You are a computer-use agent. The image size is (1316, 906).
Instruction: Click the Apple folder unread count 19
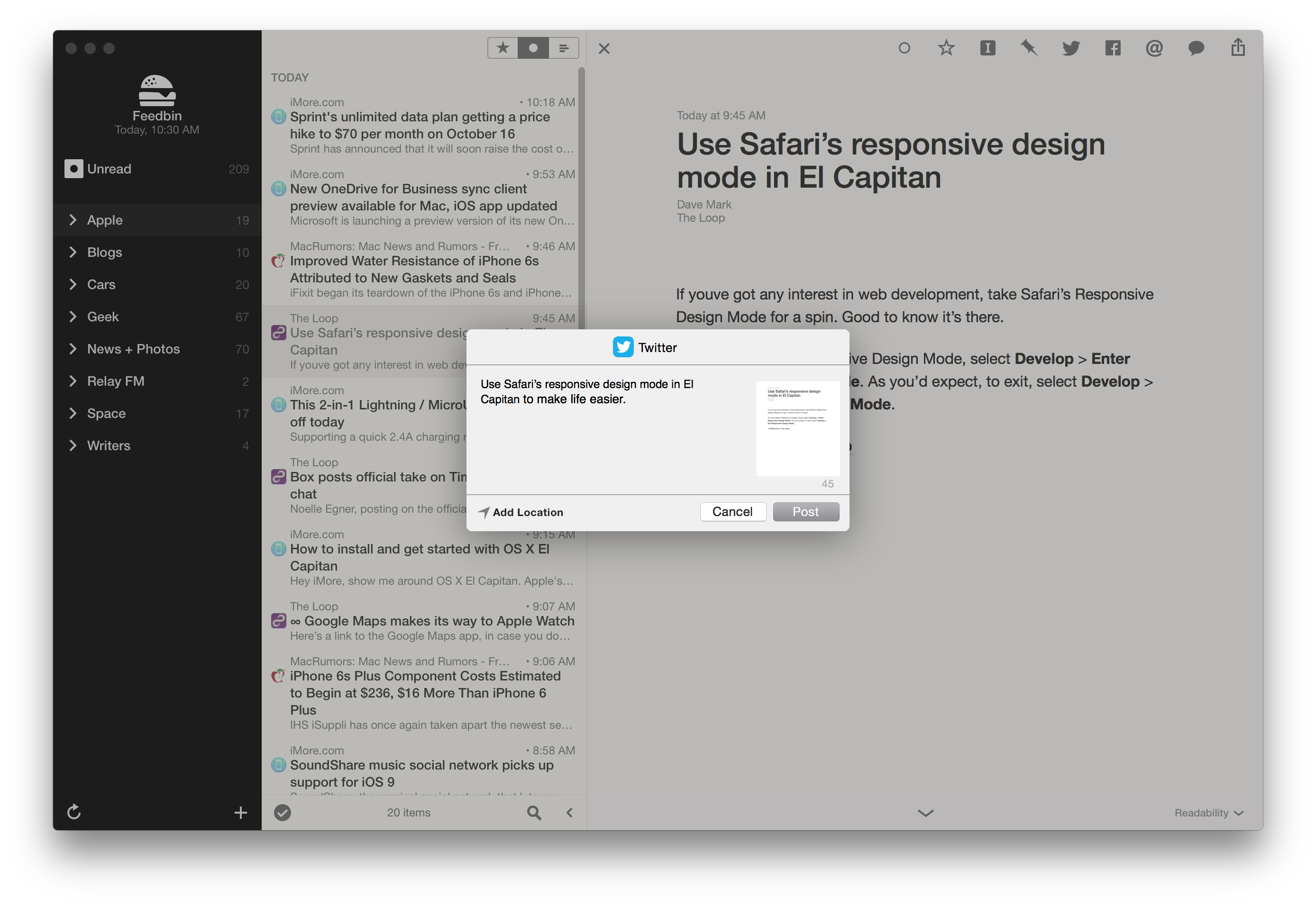pyautogui.click(x=242, y=220)
